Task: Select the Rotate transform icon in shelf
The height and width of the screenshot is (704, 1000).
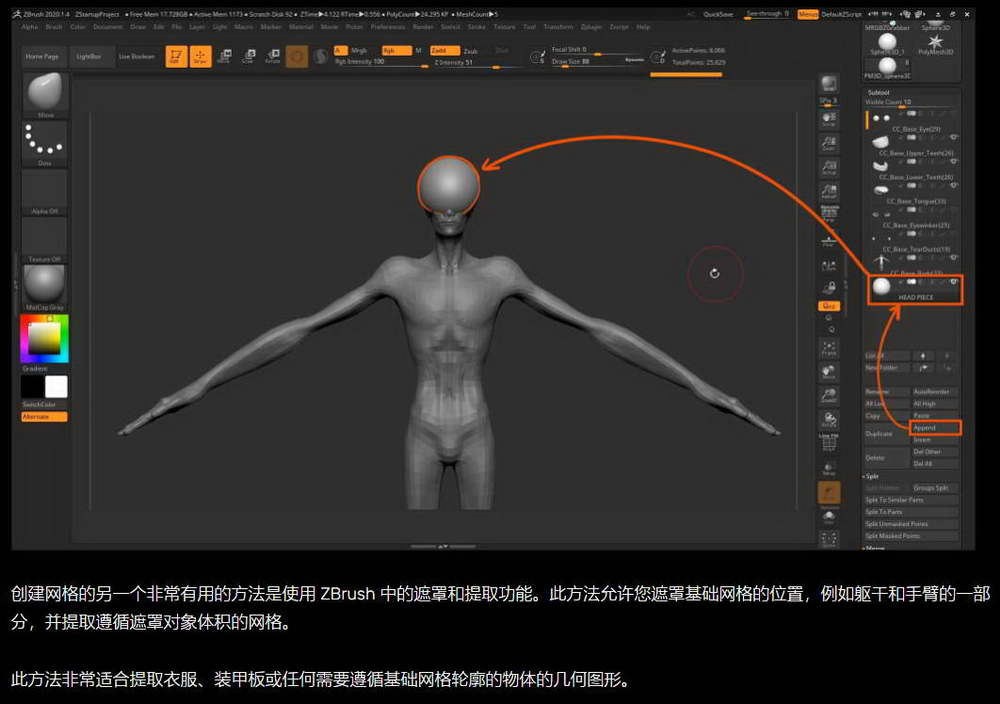Action: coord(273,57)
